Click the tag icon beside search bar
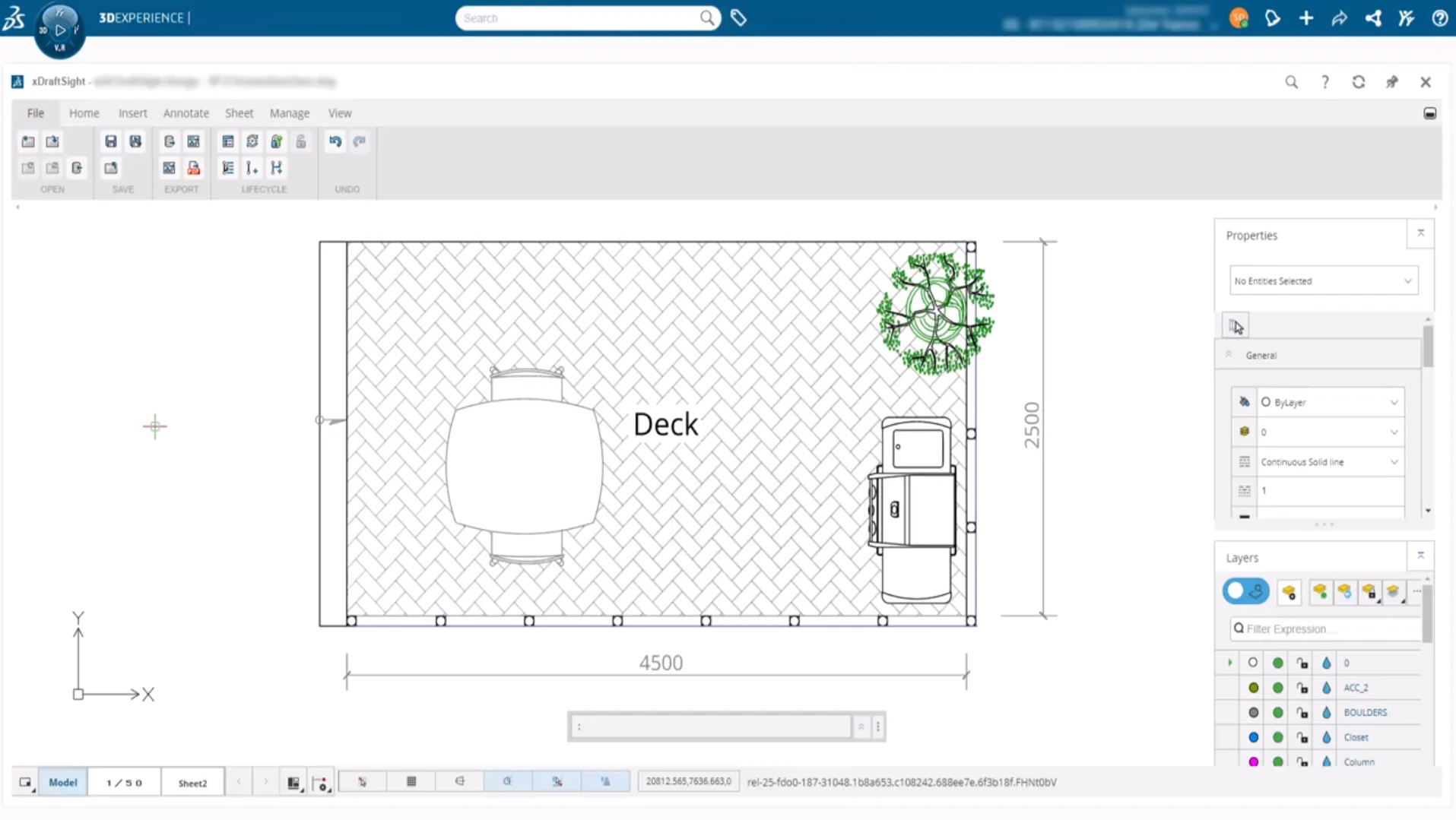 click(x=738, y=18)
